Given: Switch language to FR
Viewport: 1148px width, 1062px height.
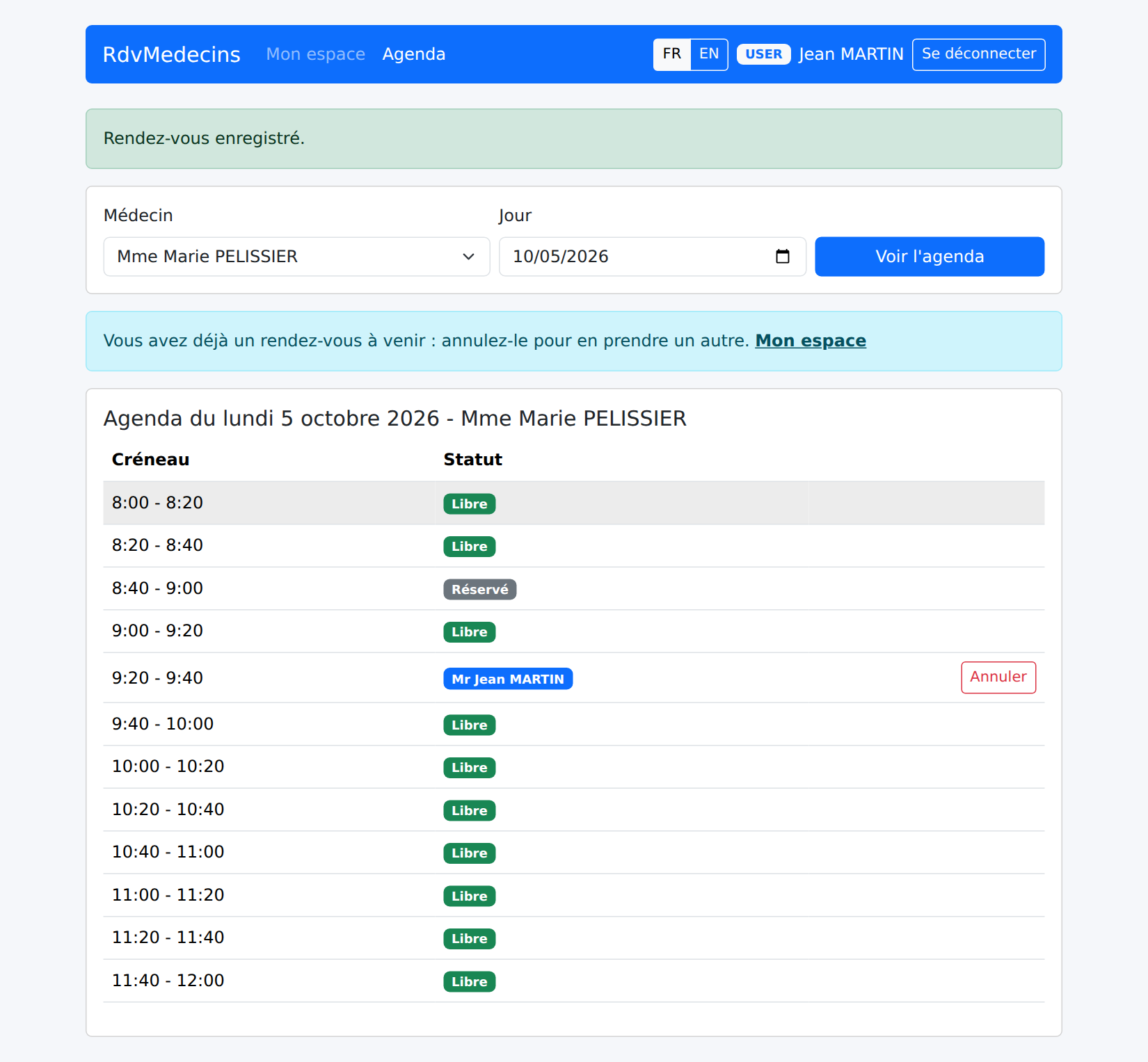Looking at the screenshot, I should pos(672,54).
